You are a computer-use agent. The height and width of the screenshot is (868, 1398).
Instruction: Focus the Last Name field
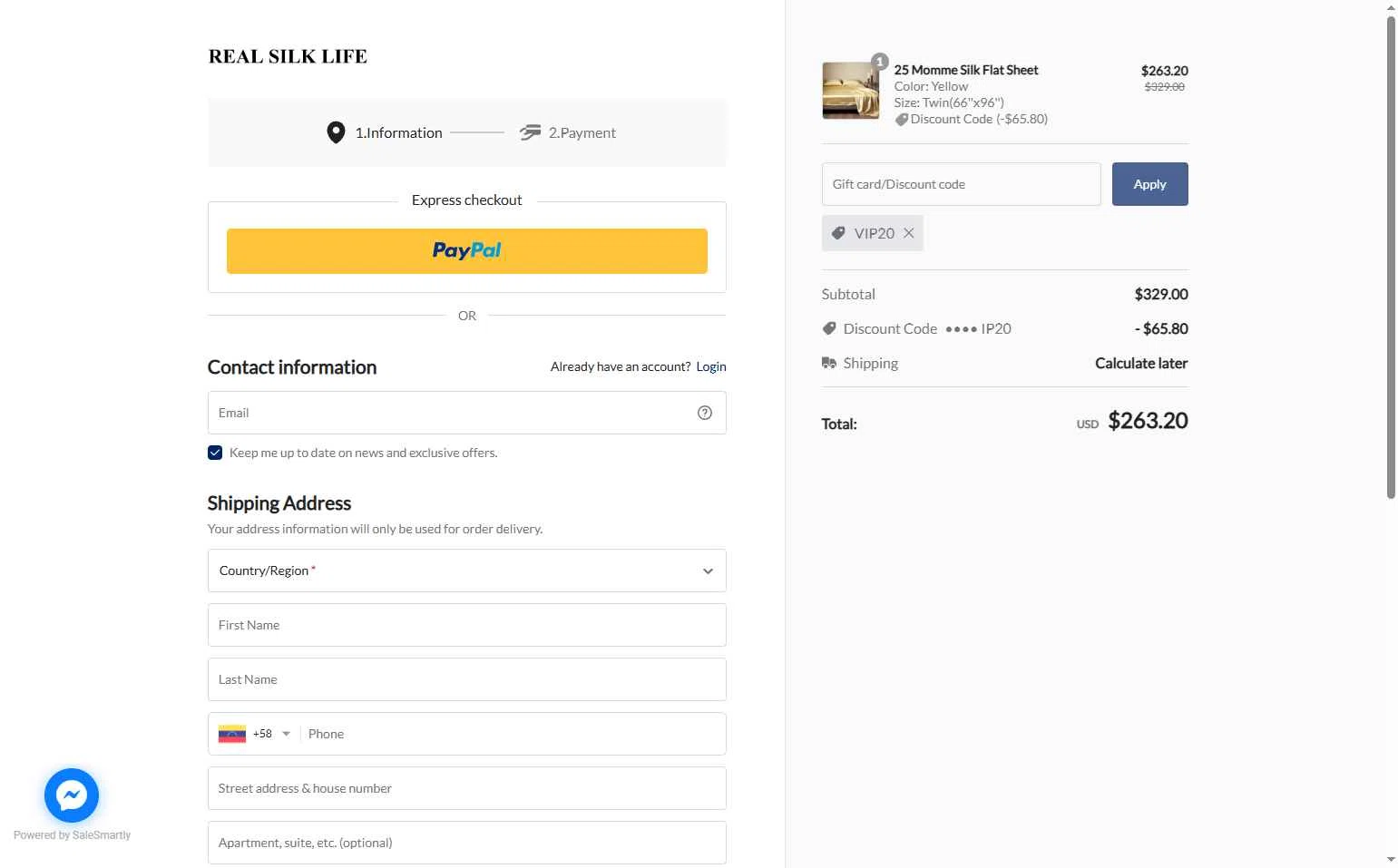[x=467, y=679]
